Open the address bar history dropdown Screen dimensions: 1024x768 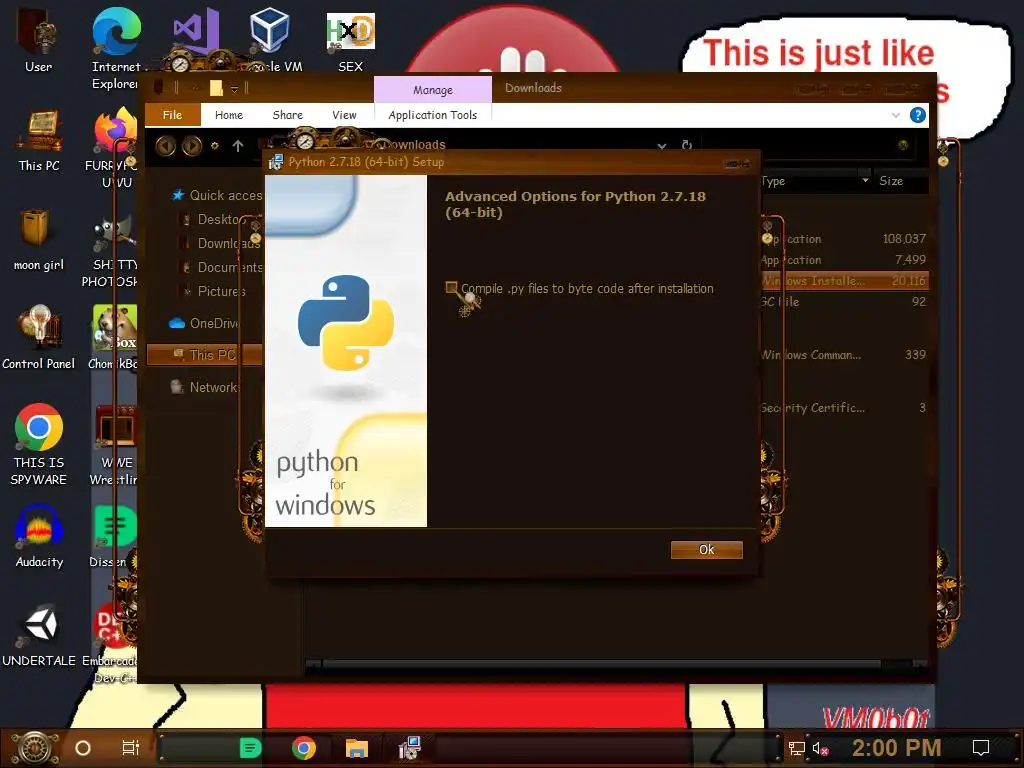click(662, 146)
